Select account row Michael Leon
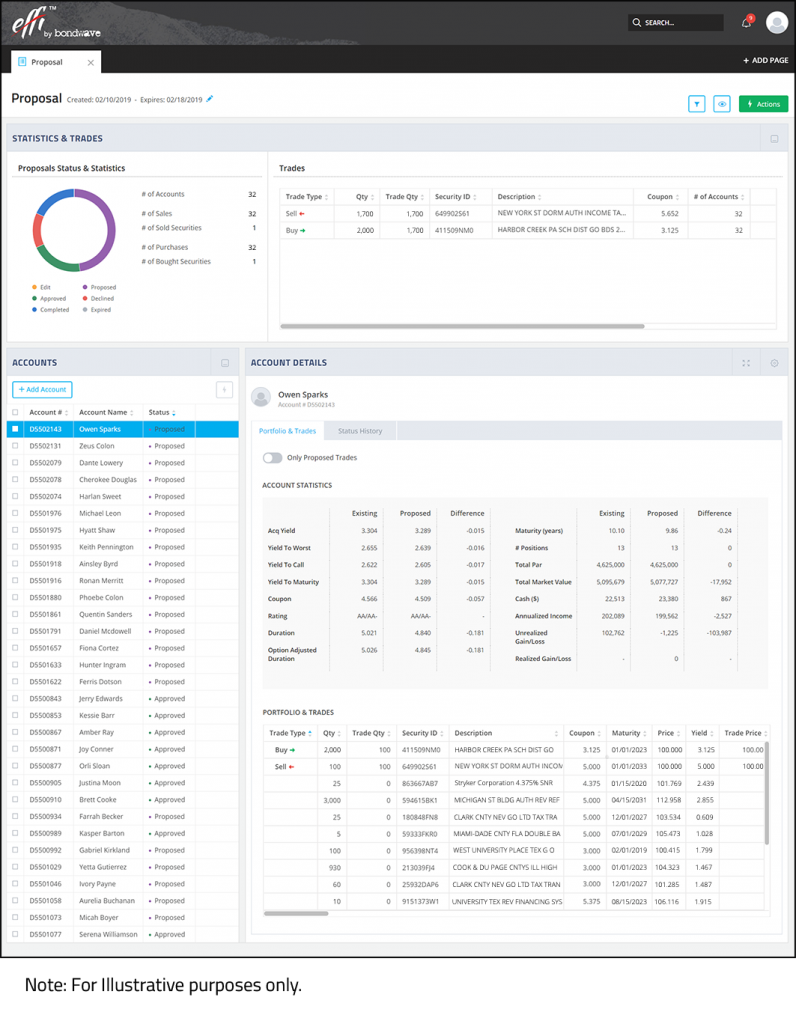 [x=123, y=513]
